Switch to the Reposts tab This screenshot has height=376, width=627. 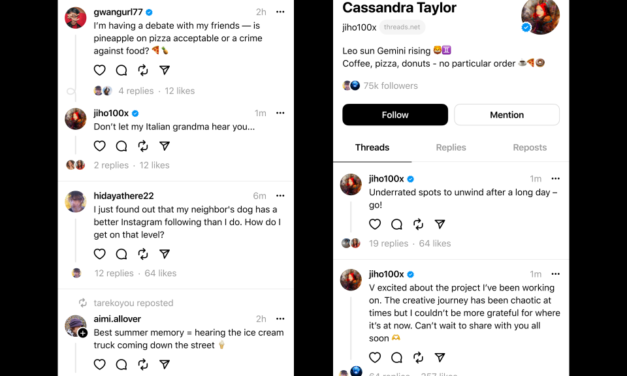click(529, 148)
